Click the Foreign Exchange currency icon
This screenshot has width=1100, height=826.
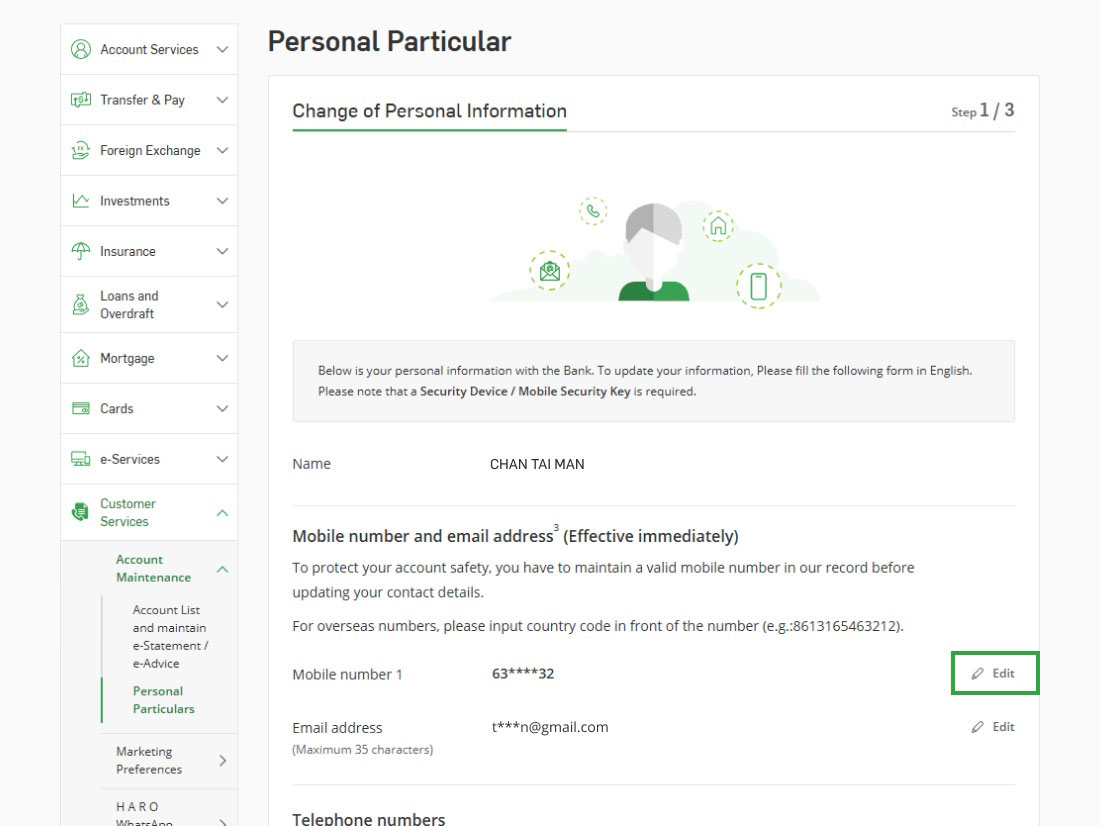point(81,151)
